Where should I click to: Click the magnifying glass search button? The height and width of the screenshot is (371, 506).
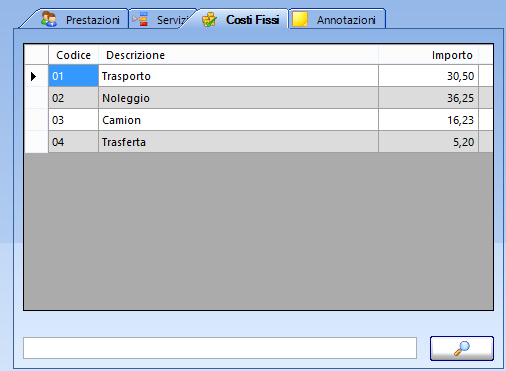pyautogui.click(x=462, y=348)
